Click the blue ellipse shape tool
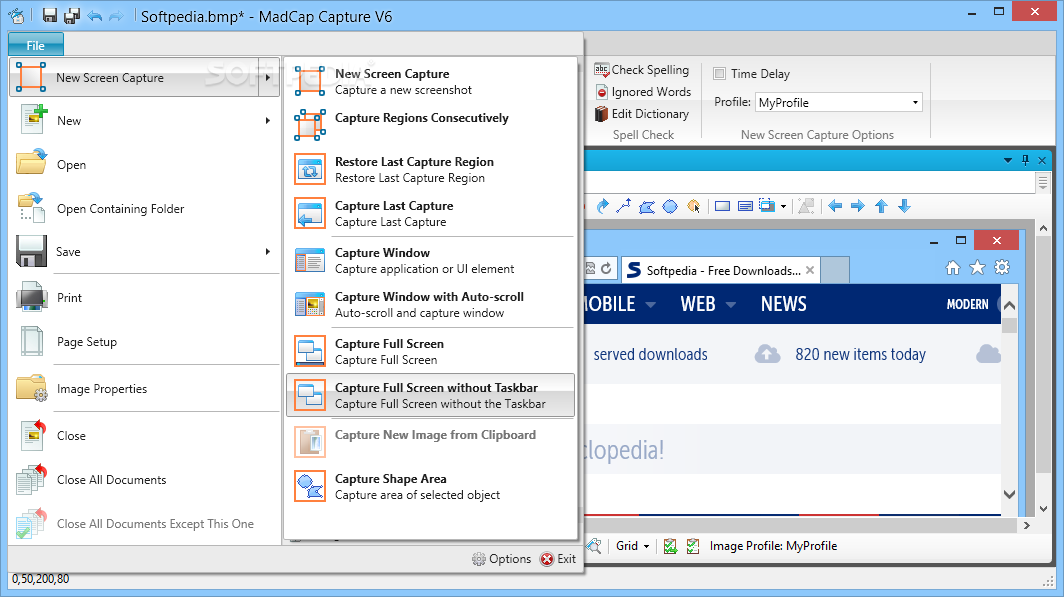Viewport: 1064px width, 597px height. click(x=670, y=206)
